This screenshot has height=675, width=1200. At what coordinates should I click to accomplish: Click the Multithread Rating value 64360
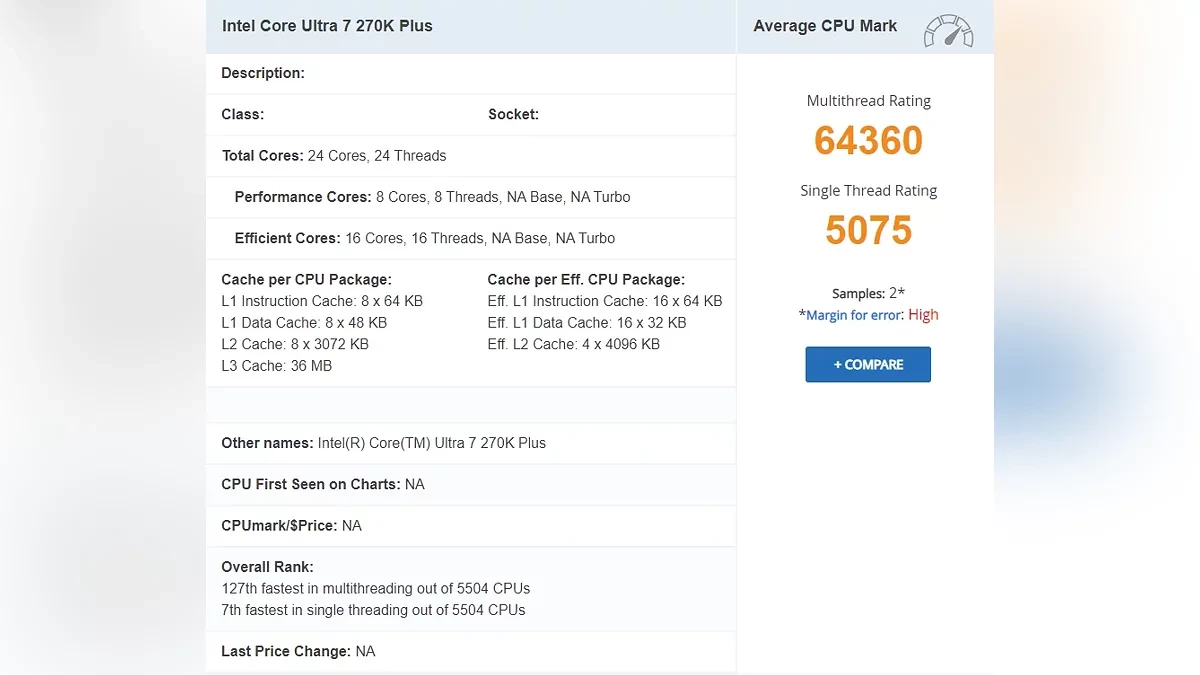(x=868, y=141)
